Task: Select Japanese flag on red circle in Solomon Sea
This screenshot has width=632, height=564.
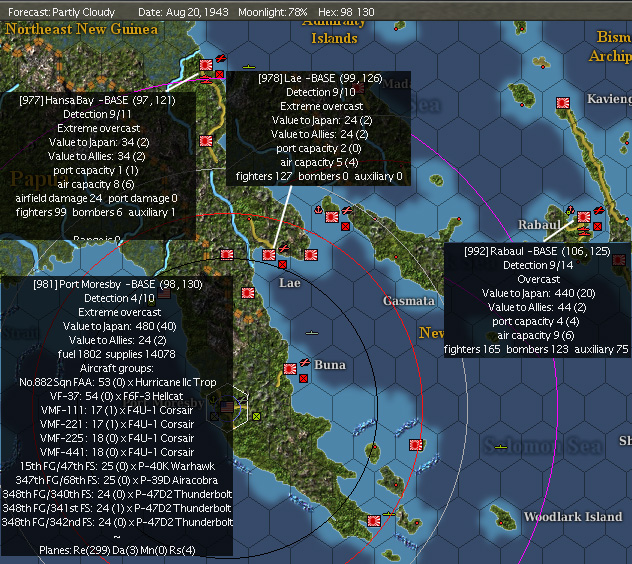Action: (416, 445)
